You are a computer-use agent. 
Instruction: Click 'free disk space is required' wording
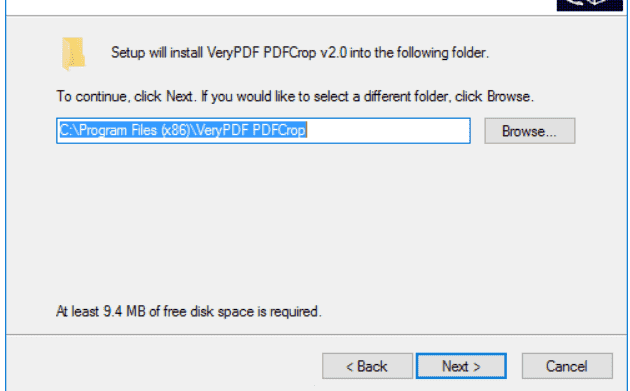click(241, 311)
